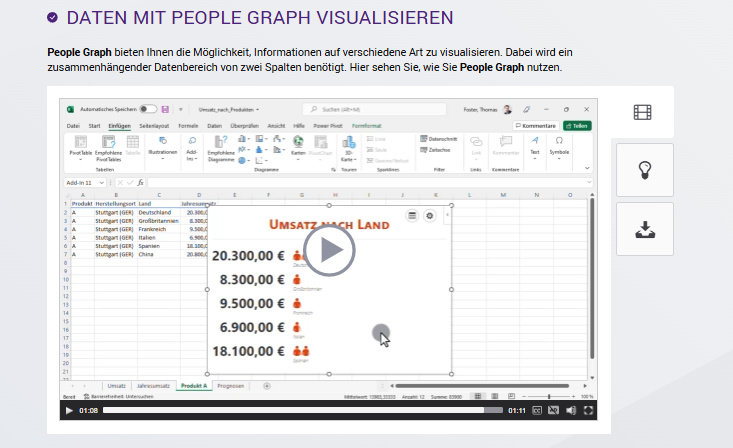This screenshot has width=733, height=448.
Task: Click the download tray icon
Action: [x=645, y=229]
